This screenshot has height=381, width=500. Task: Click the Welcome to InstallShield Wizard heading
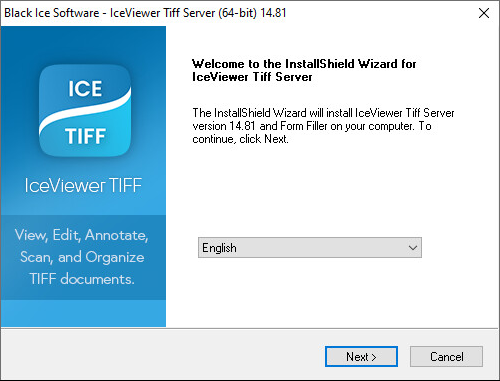click(x=304, y=64)
